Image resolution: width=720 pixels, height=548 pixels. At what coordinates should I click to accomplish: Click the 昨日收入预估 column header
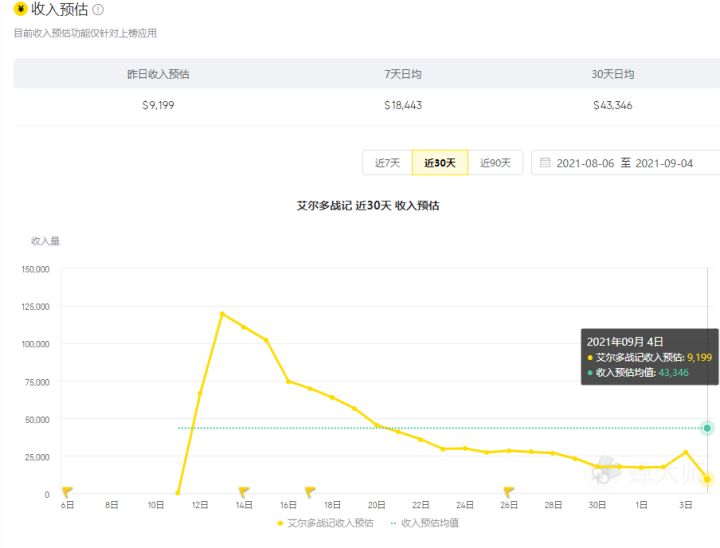pyautogui.click(x=158, y=74)
